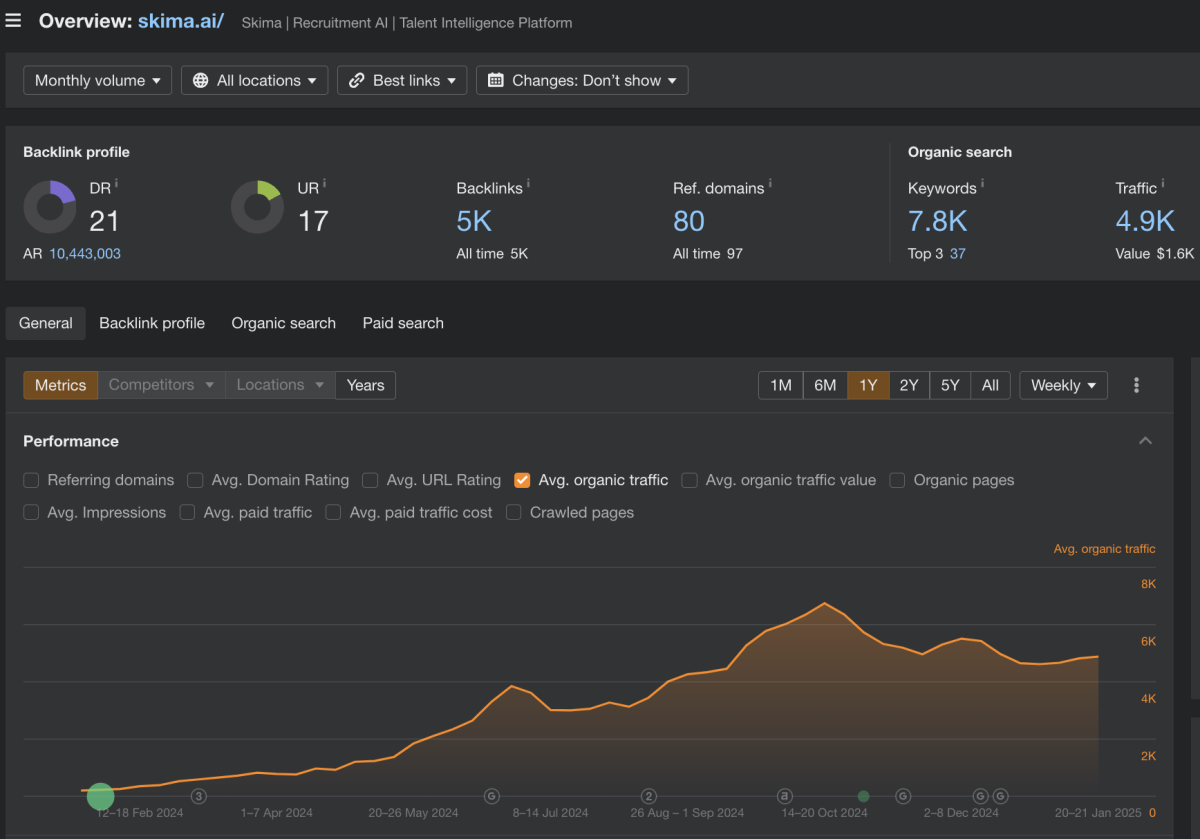Viewport: 1200px width, 839px height.
Task: Open the Weekly interval dropdown
Action: [x=1063, y=385]
